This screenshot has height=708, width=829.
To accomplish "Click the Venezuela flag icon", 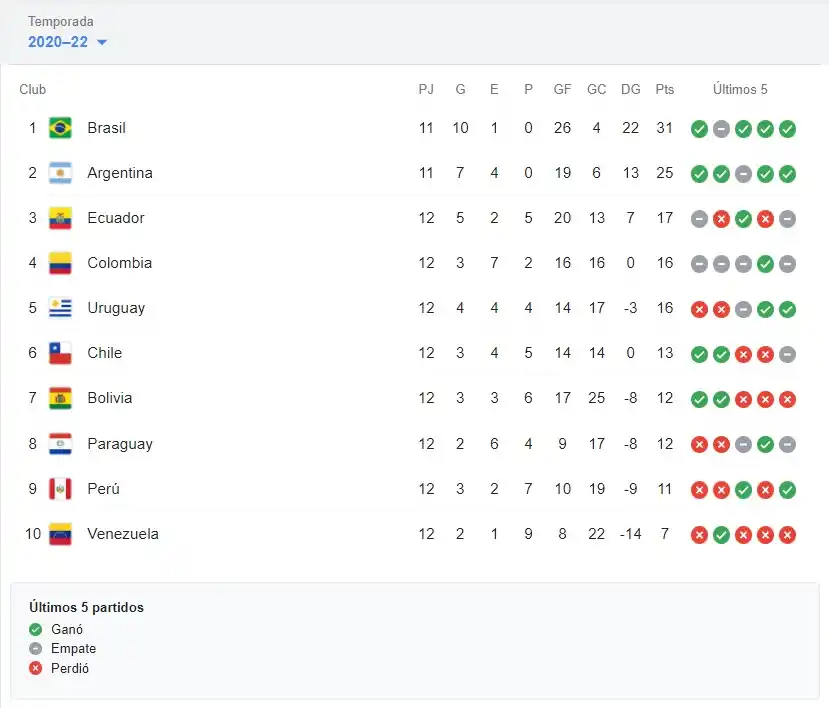I will click(60, 534).
